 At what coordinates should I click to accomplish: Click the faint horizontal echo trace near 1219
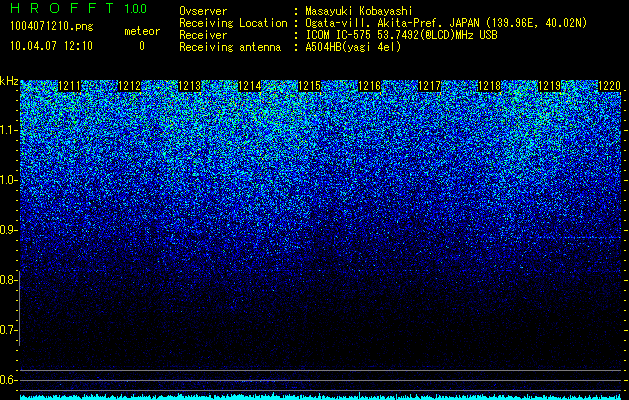[x=578, y=238]
